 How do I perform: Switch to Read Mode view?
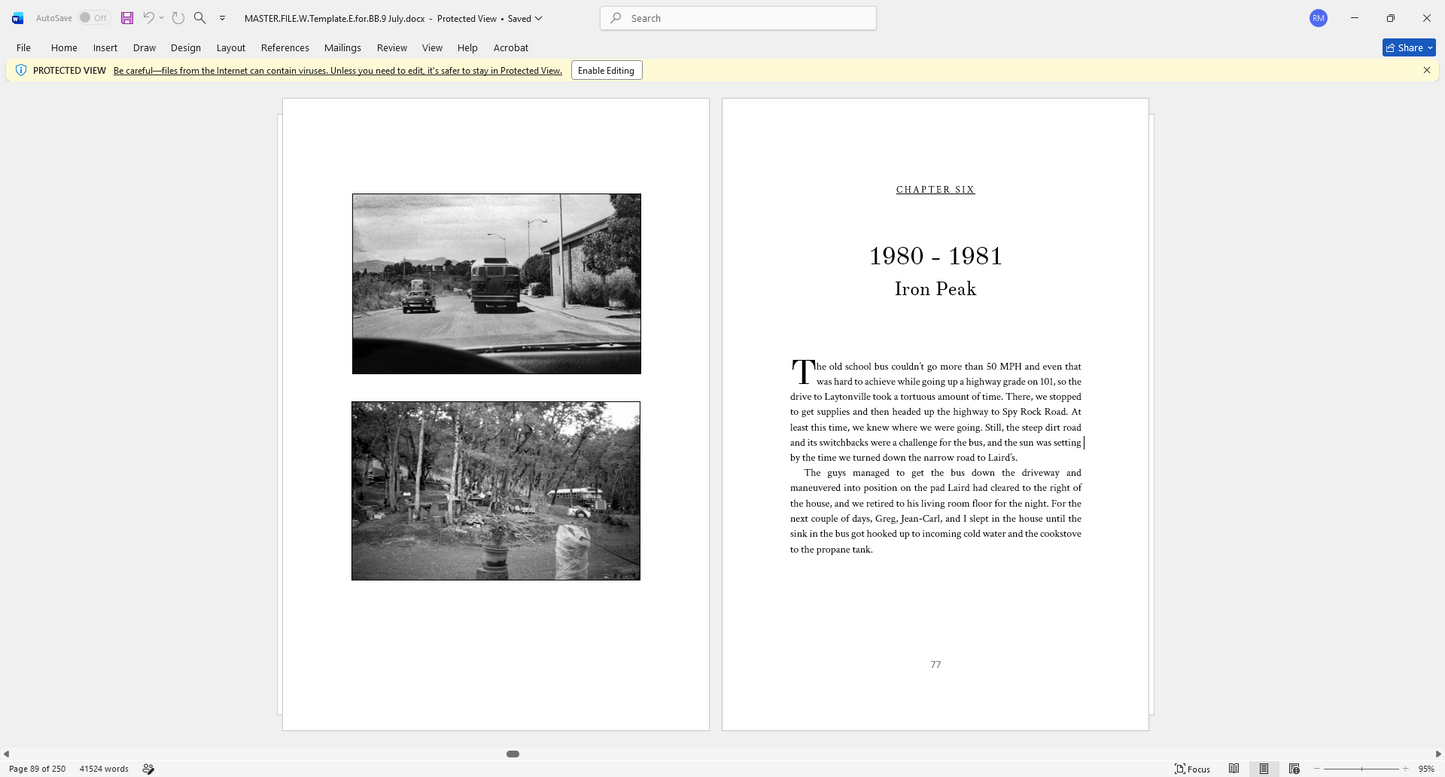(1234, 769)
